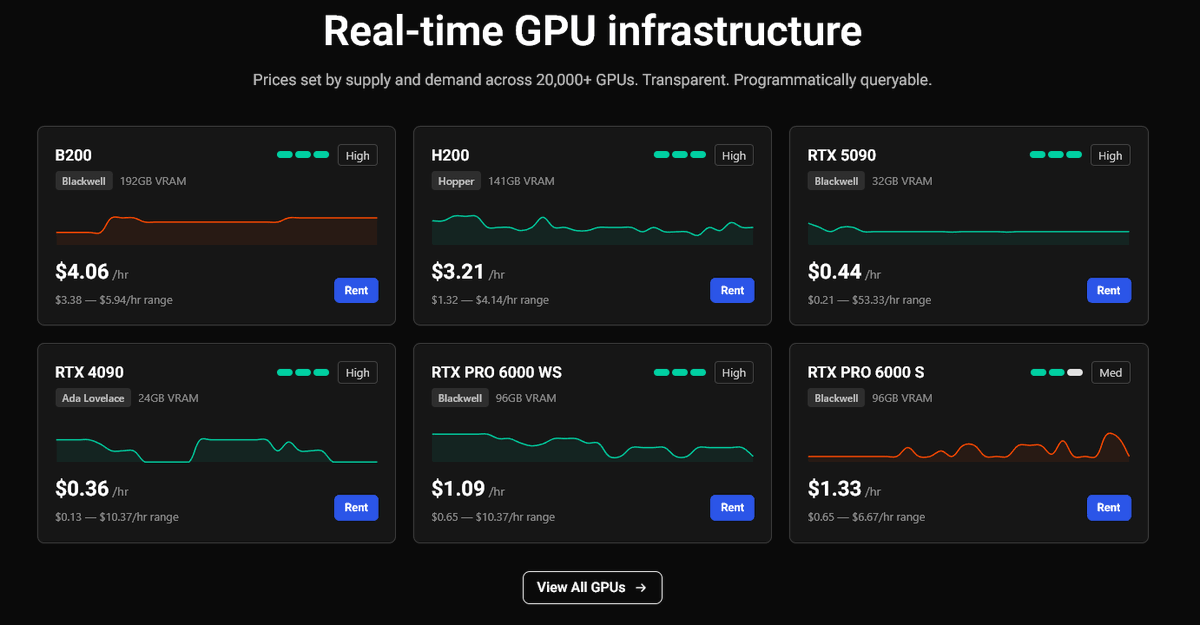Click the 32GB VRAM label

pos(902,181)
